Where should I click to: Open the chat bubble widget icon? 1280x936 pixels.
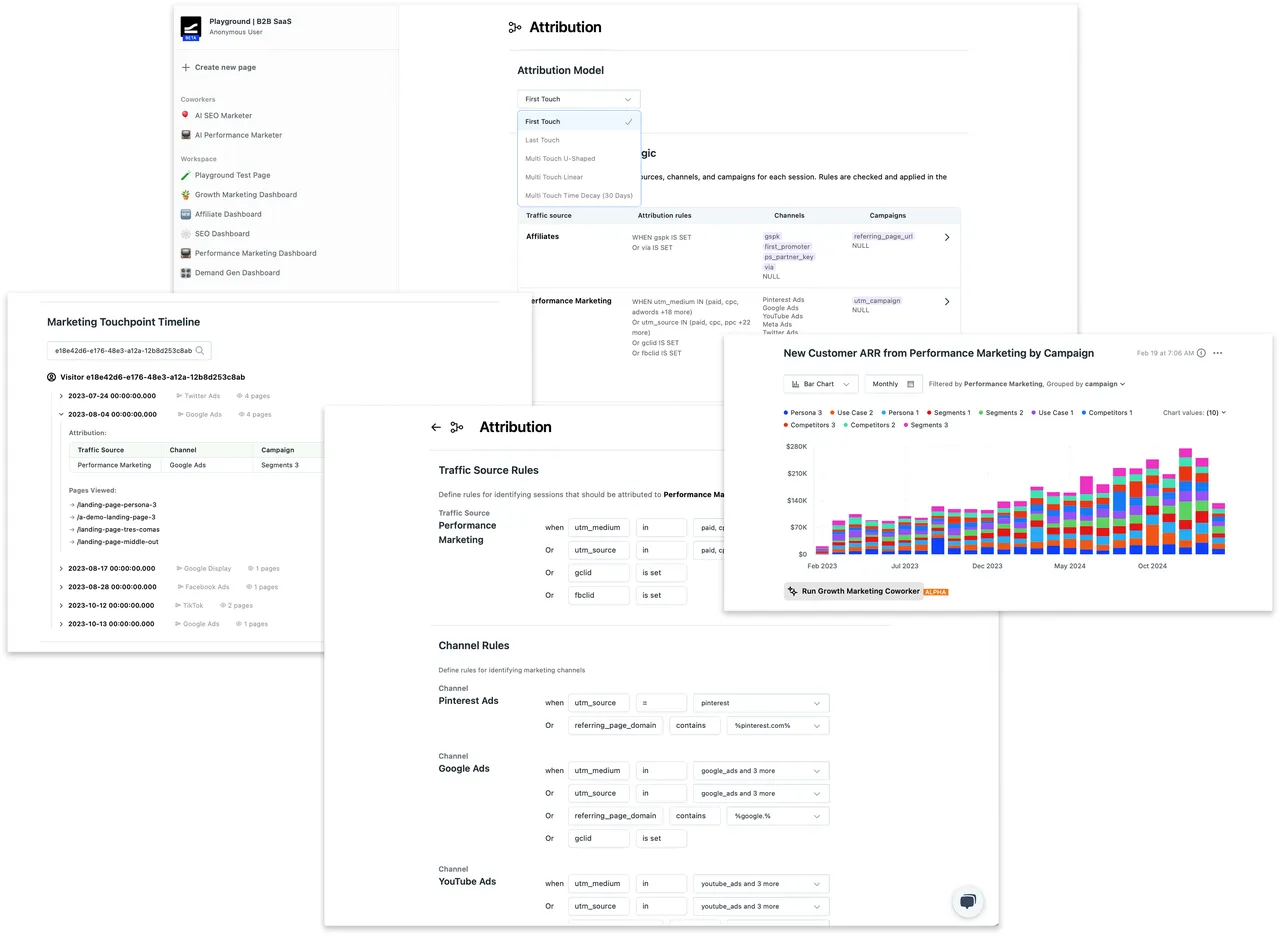click(968, 901)
